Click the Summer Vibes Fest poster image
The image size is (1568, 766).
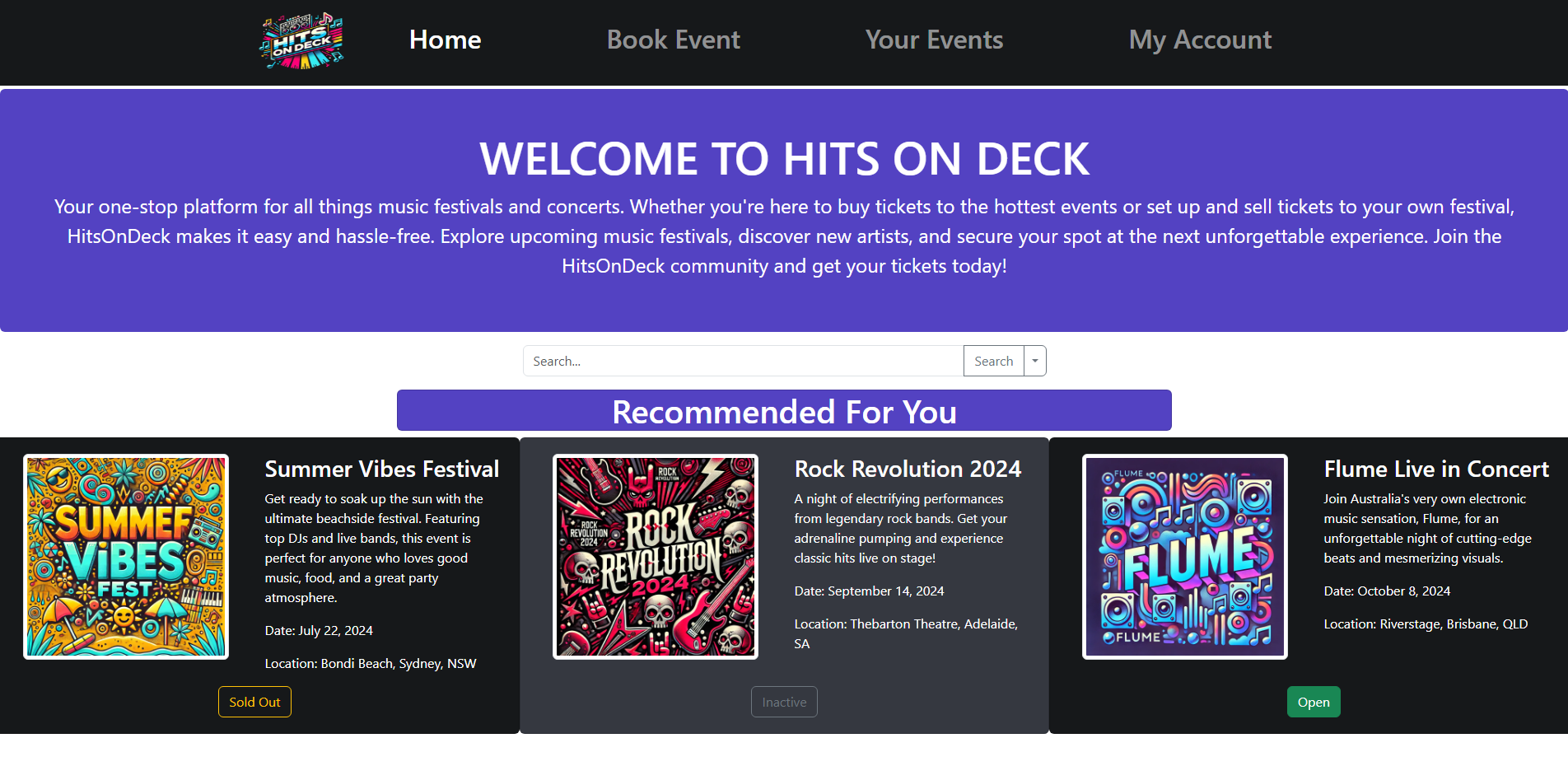tap(126, 557)
